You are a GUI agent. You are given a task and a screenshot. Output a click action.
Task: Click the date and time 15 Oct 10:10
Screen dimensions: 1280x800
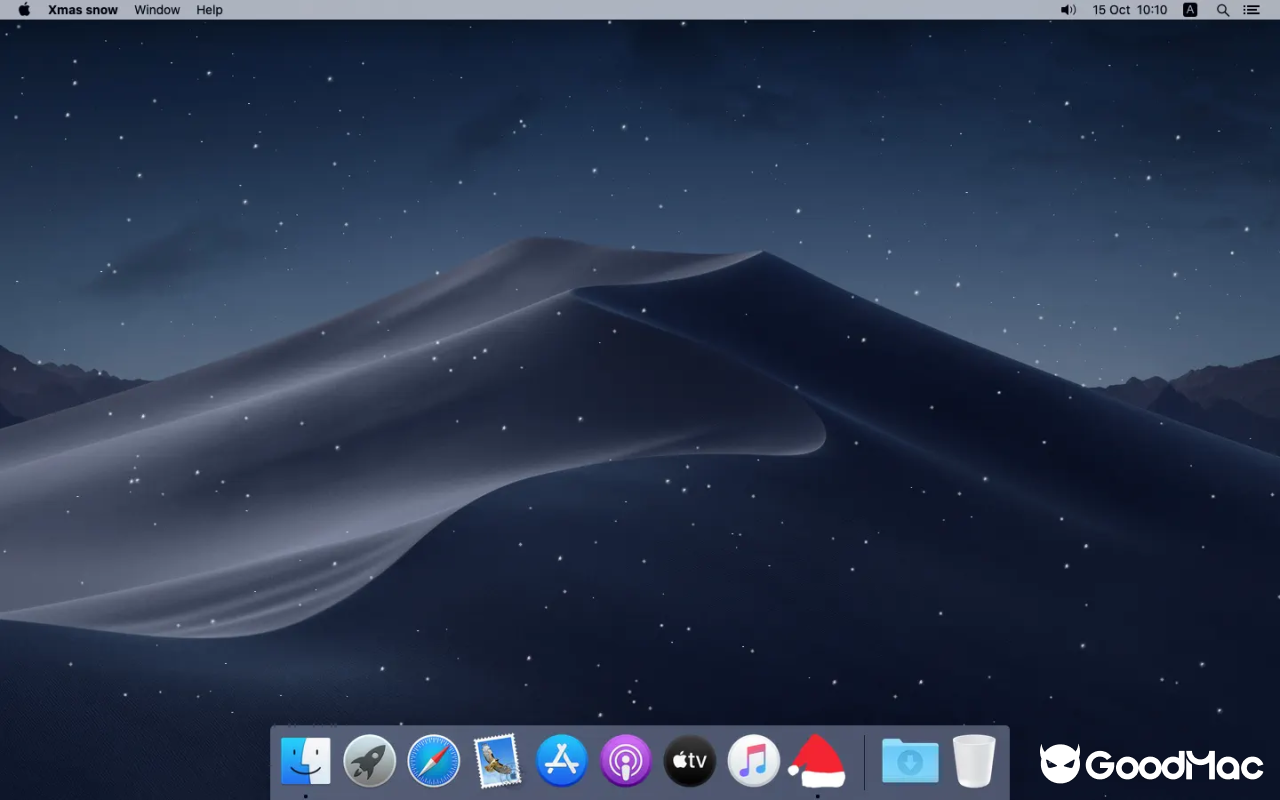click(x=1130, y=10)
